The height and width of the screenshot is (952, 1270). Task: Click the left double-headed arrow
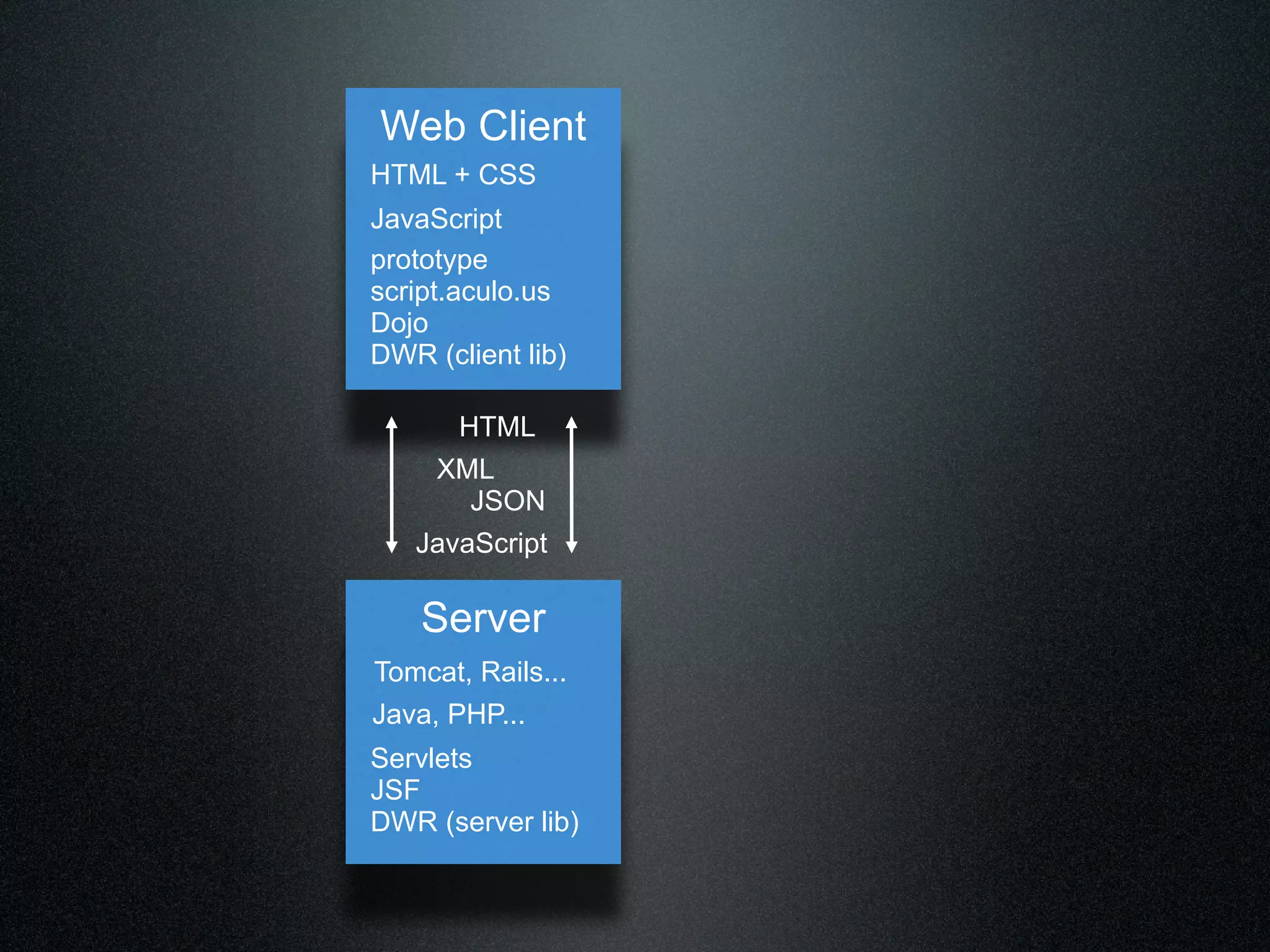pyautogui.click(x=391, y=485)
